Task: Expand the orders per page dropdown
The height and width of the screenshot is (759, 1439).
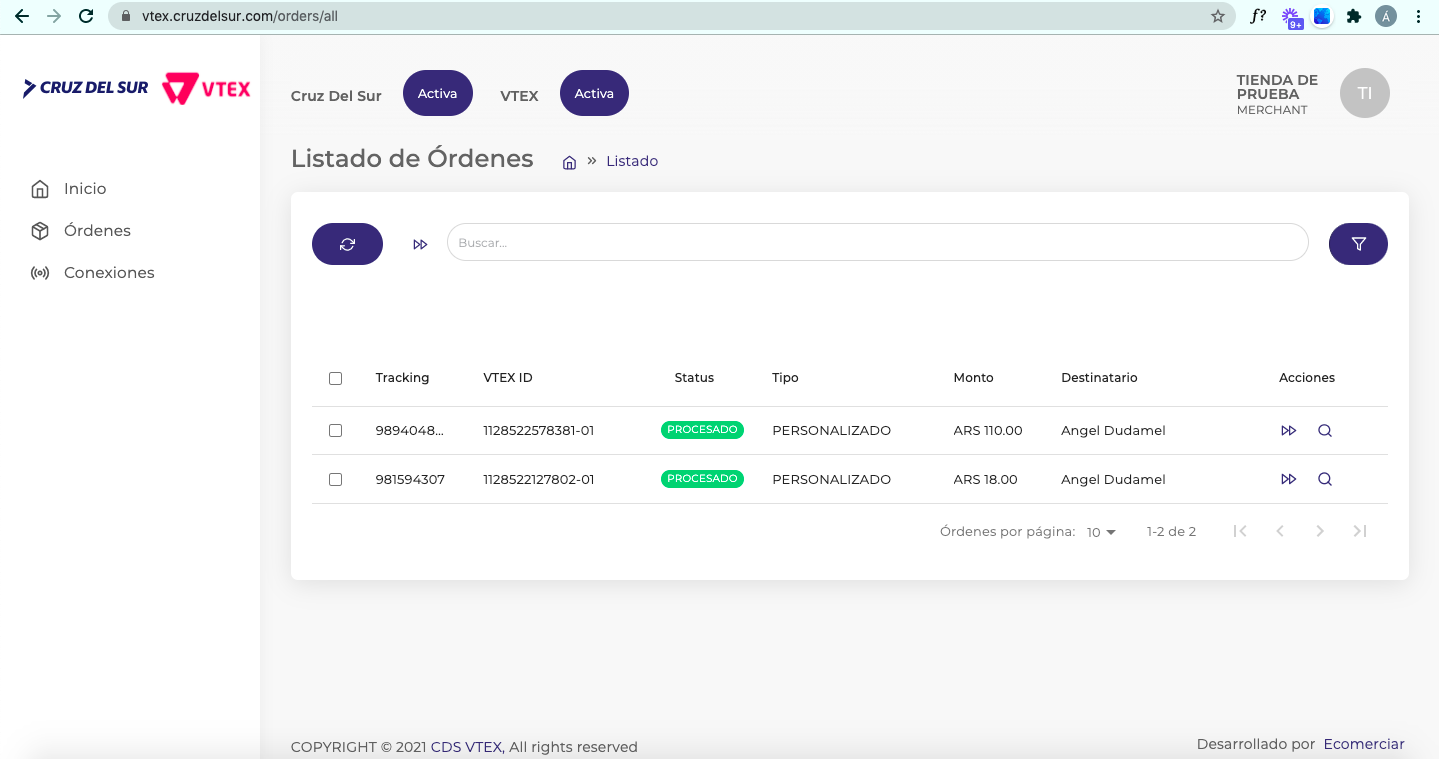Action: click(x=1101, y=533)
